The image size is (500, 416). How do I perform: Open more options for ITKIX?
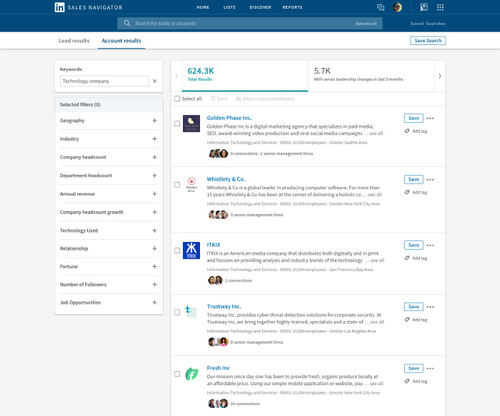[x=430, y=245]
